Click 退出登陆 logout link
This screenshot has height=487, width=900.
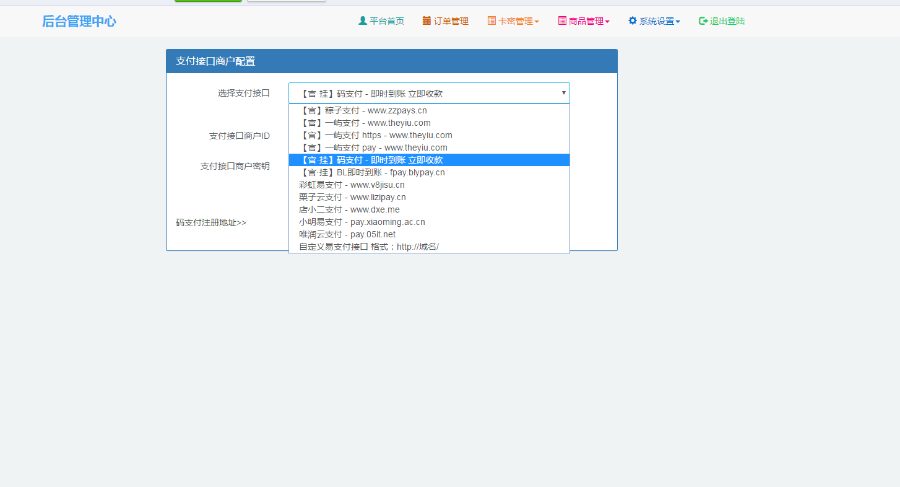coord(721,21)
